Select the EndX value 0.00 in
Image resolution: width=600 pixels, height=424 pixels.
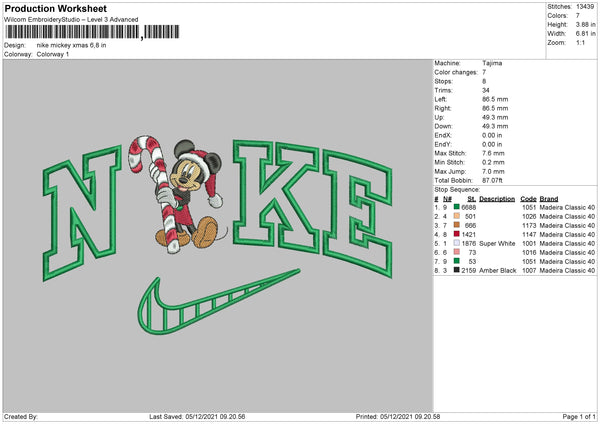click(492, 135)
